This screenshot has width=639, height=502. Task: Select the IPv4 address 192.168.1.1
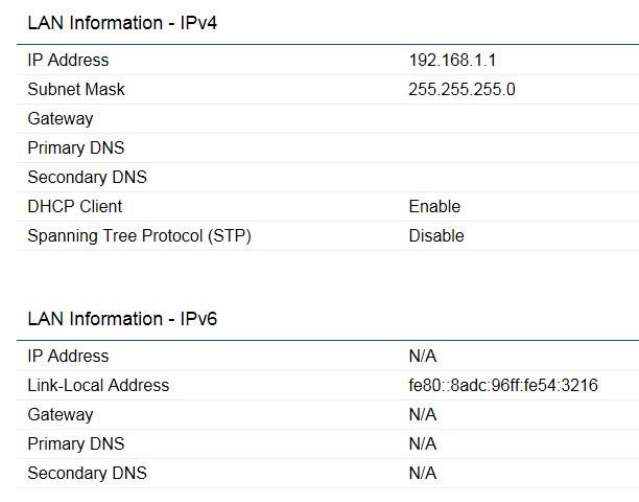click(x=452, y=60)
